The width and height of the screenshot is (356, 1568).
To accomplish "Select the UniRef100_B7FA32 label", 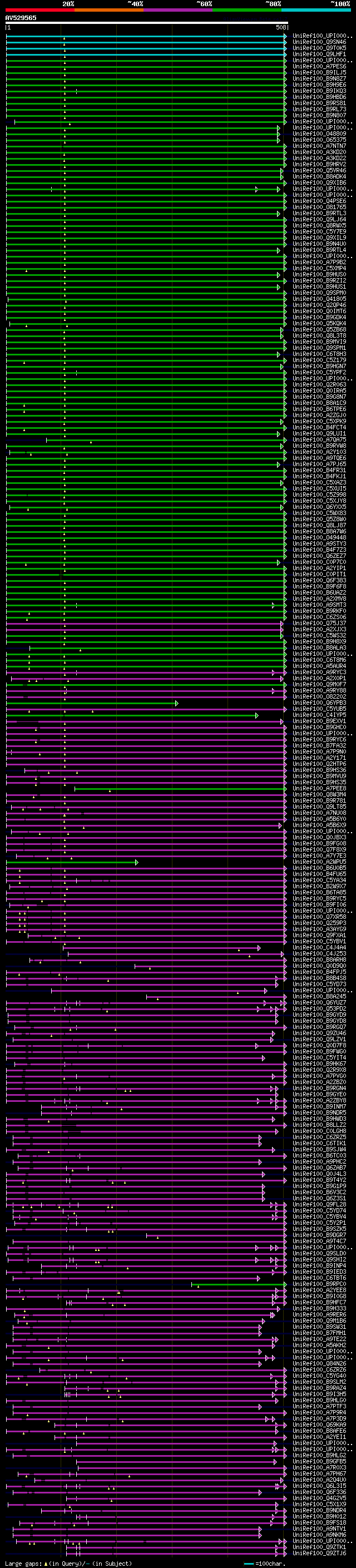I will (319, 746).
